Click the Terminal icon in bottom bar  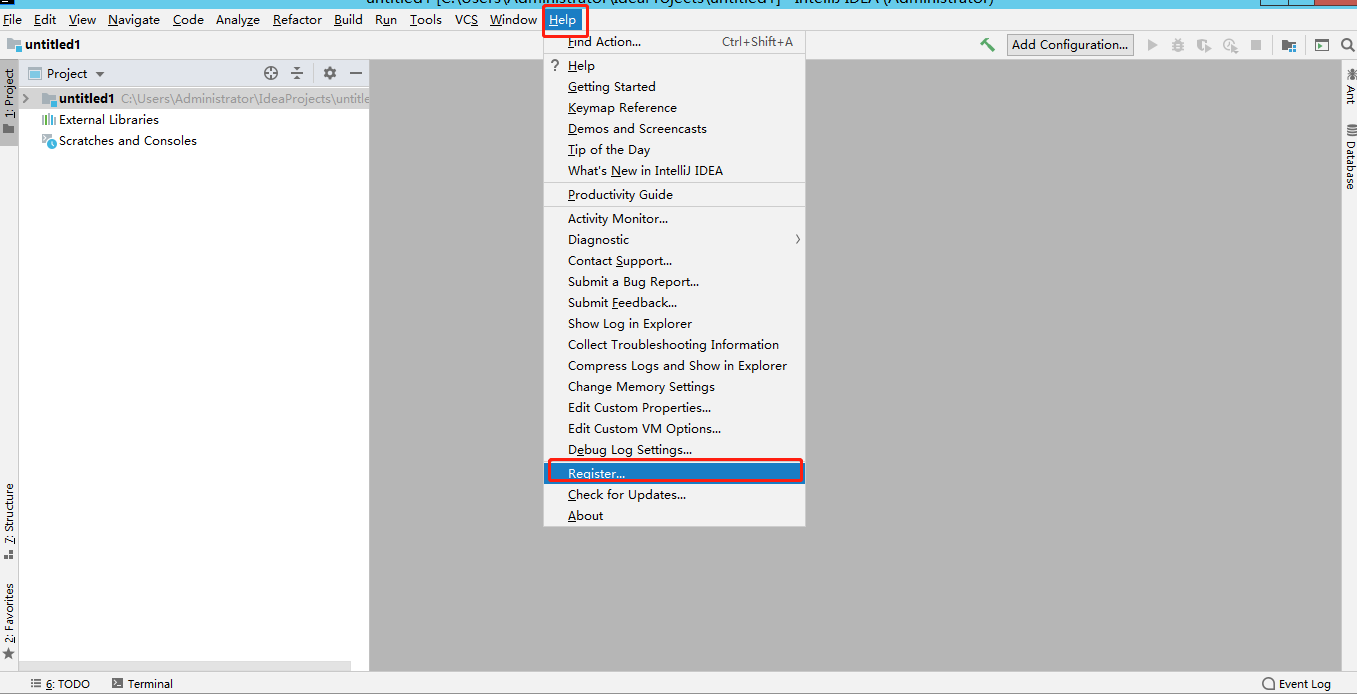tap(118, 684)
